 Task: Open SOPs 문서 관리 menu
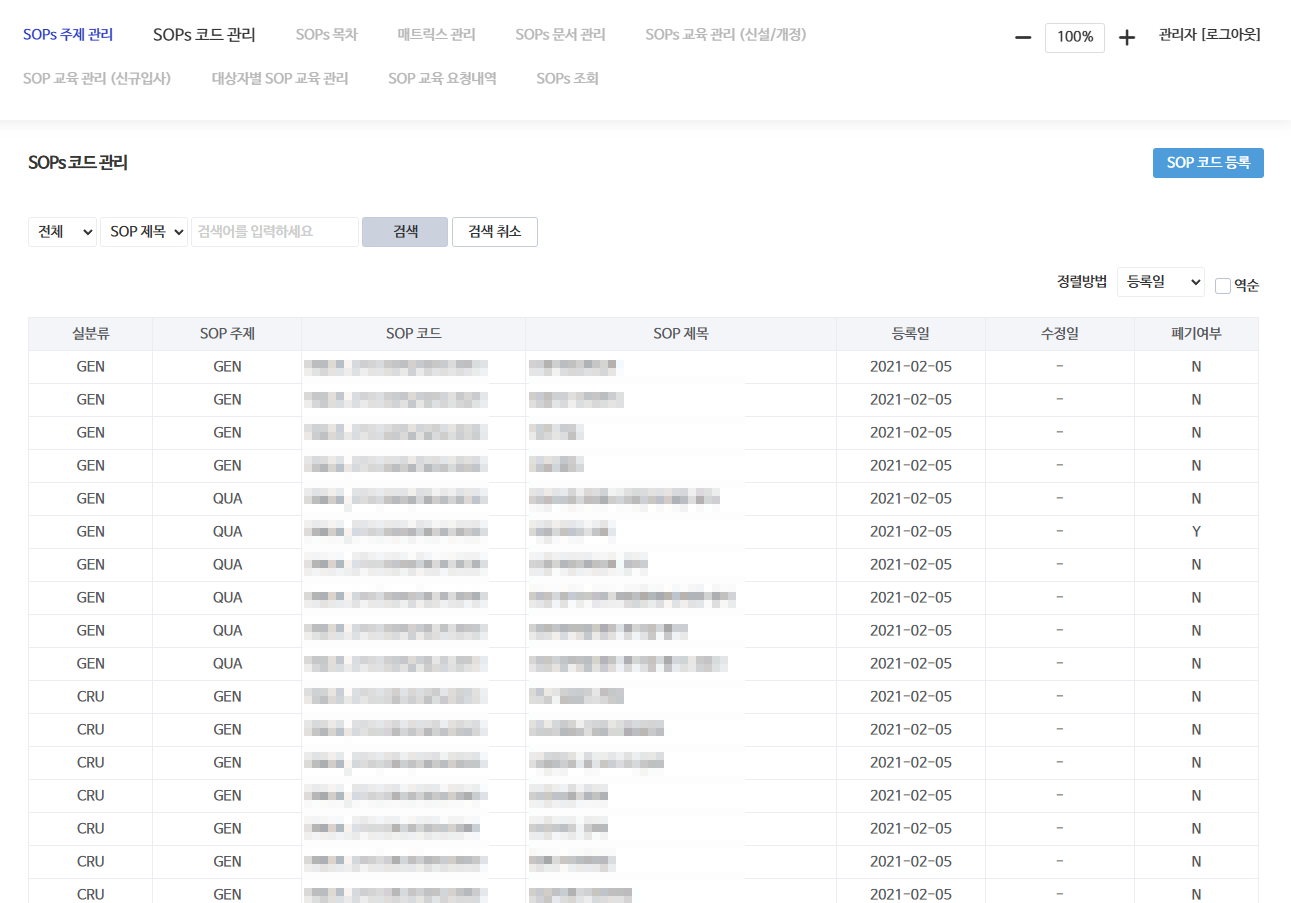[560, 35]
